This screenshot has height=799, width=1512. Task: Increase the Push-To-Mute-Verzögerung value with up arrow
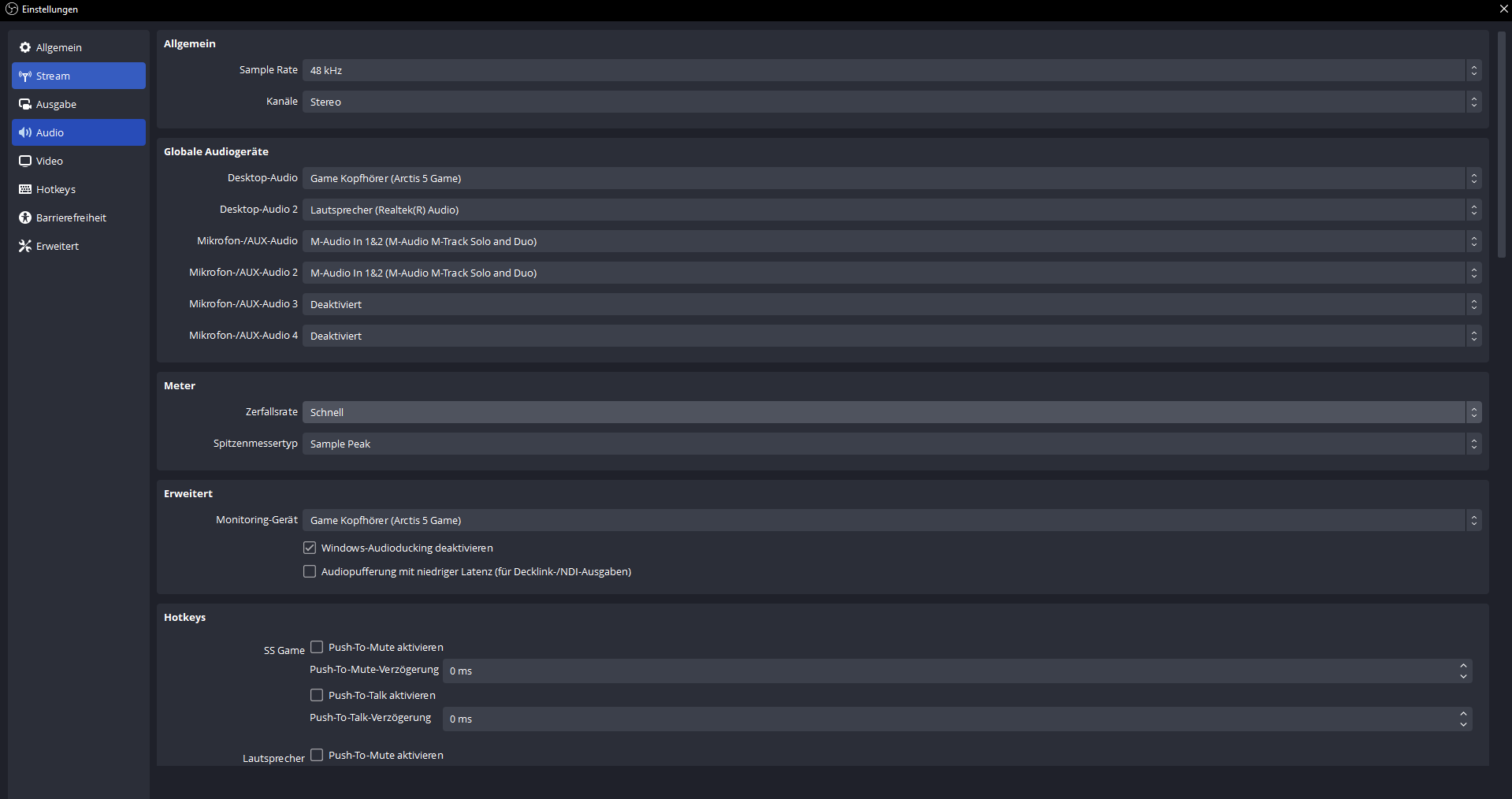[1463, 666]
